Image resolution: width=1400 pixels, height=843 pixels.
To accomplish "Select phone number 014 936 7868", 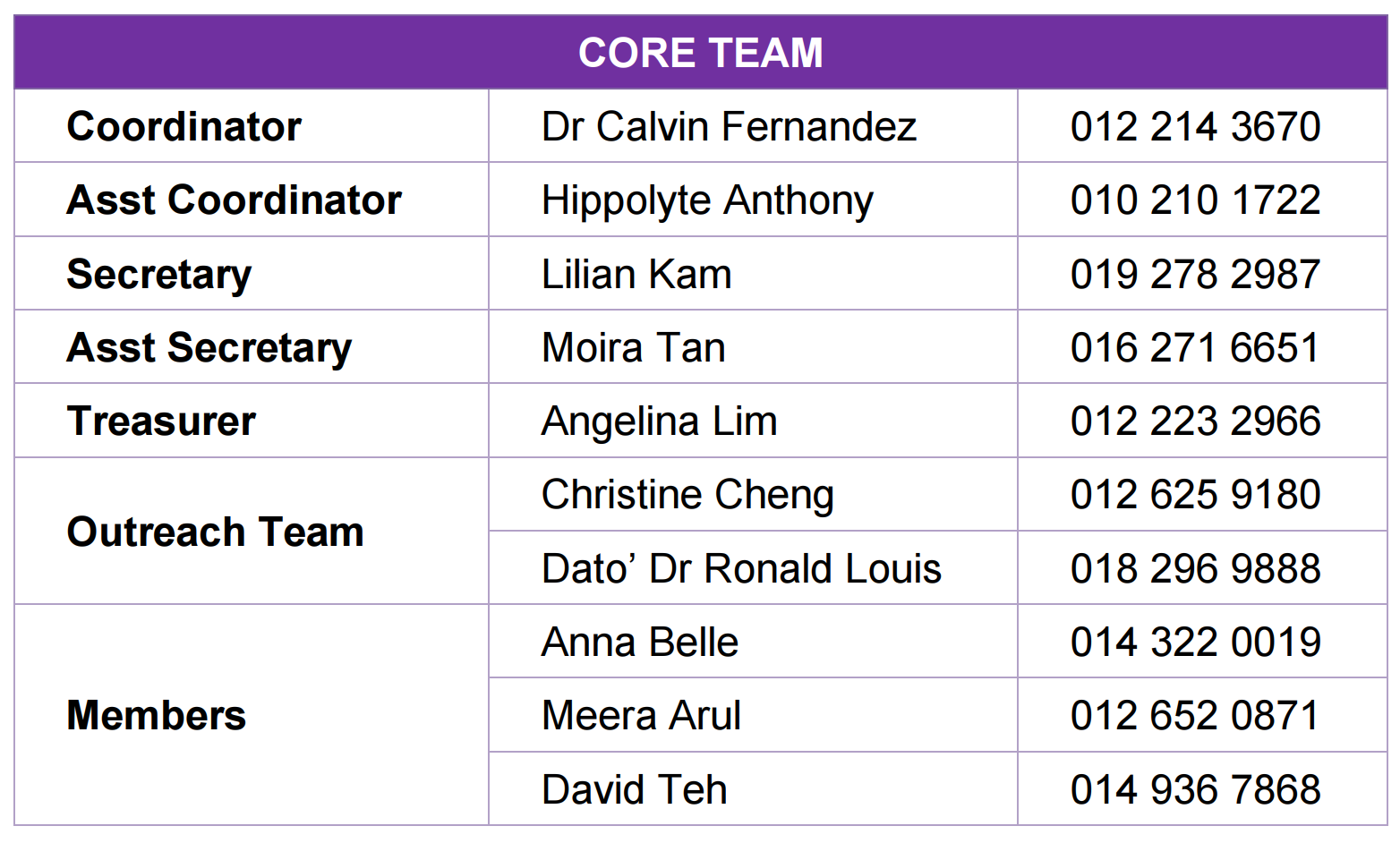I will [x=1195, y=789].
